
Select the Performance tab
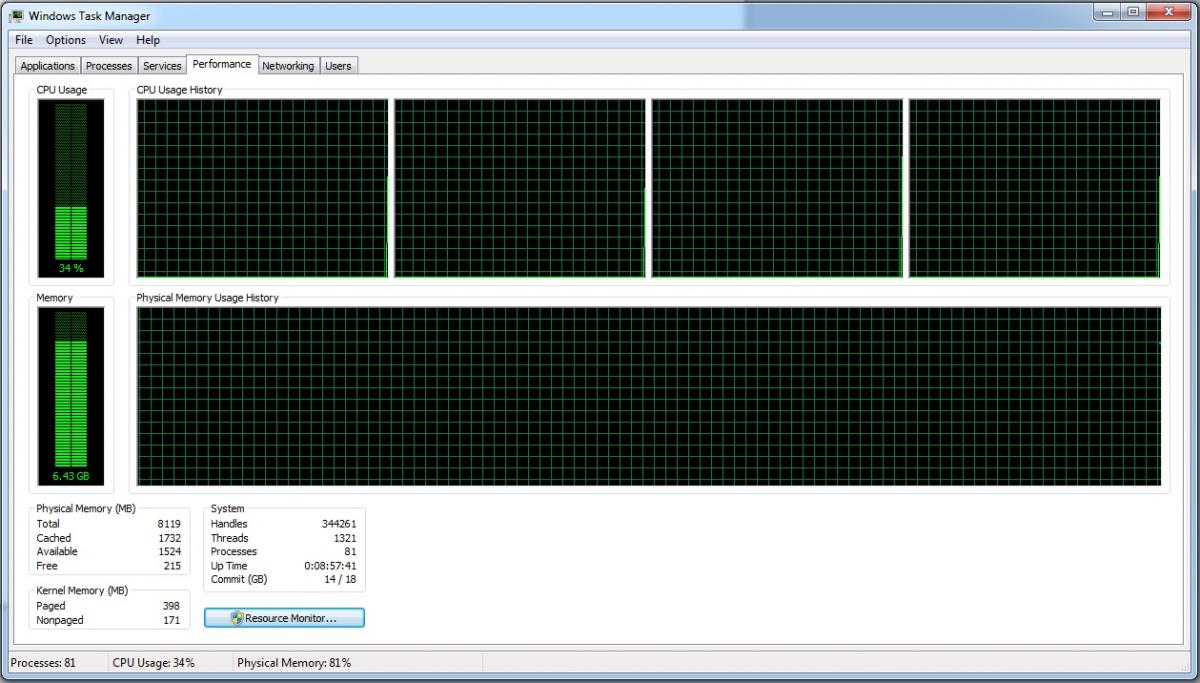[x=222, y=64]
